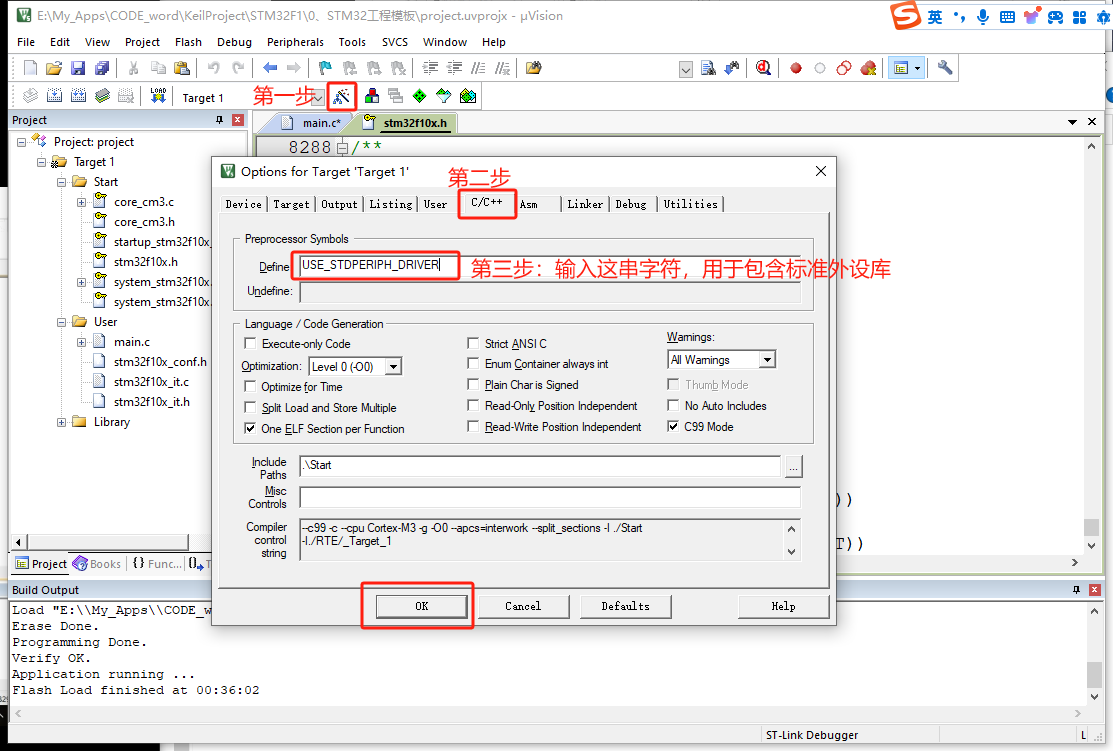Click the Cancel button

click(x=523, y=606)
